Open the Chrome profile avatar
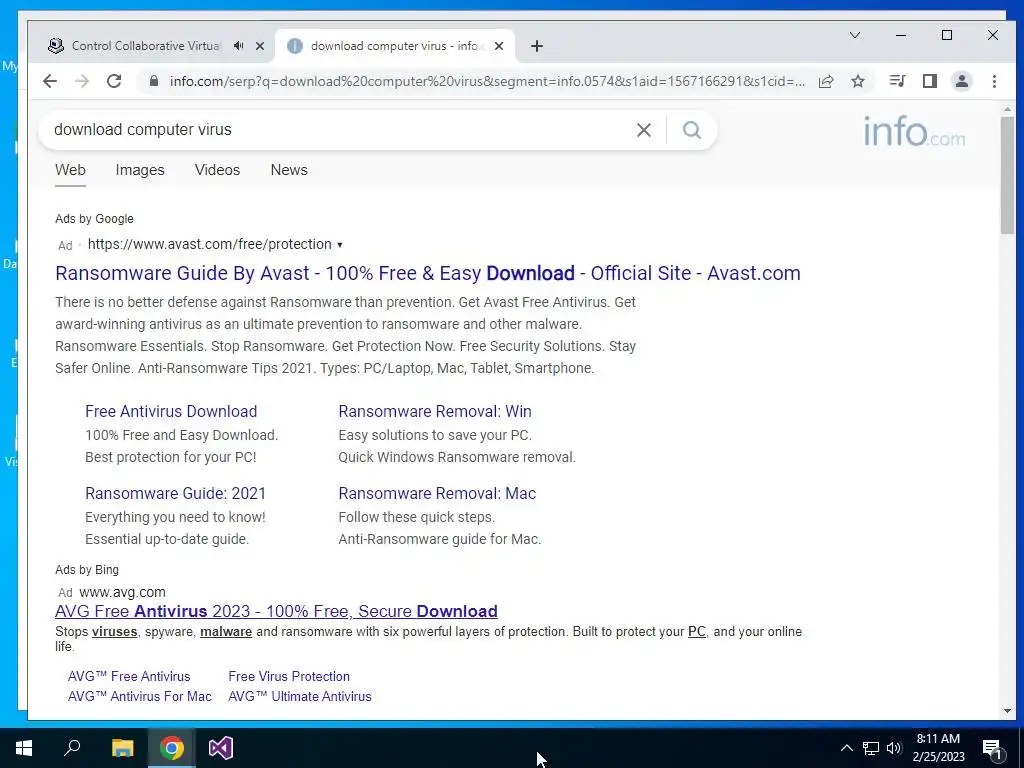Viewport: 1024px width, 768px height. pos(962,81)
